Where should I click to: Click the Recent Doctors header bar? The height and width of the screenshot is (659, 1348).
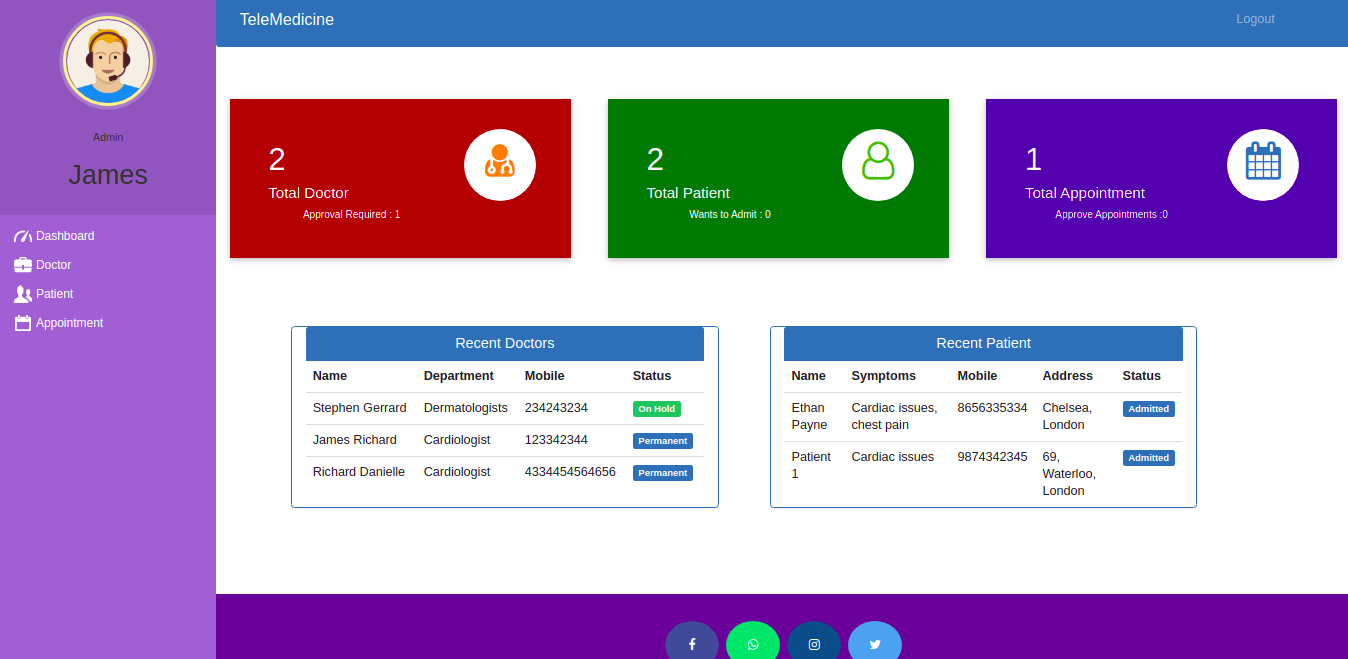504,343
